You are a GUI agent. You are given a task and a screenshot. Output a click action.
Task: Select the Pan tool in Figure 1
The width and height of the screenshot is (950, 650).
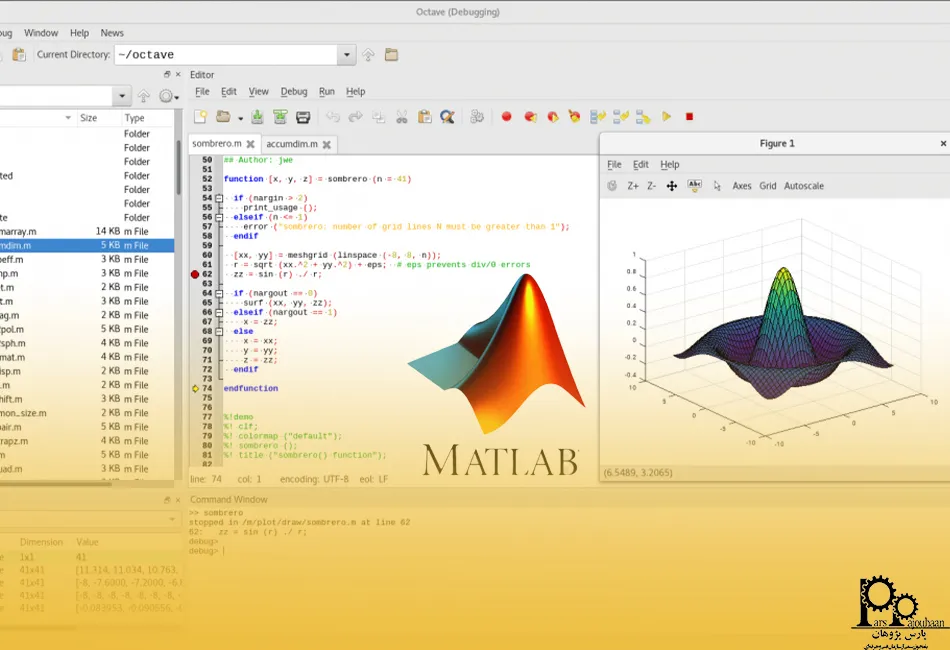pyautogui.click(x=672, y=186)
